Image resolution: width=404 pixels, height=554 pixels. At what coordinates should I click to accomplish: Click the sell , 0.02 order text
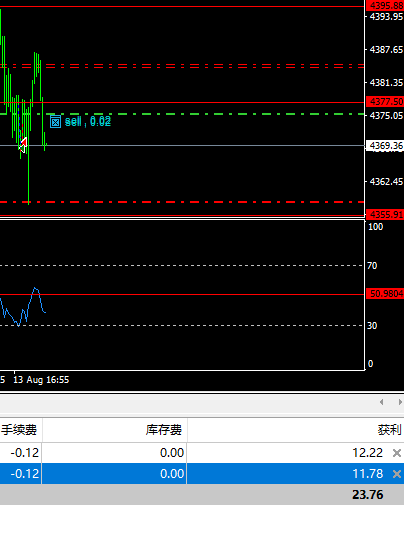(x=88, y=122)
